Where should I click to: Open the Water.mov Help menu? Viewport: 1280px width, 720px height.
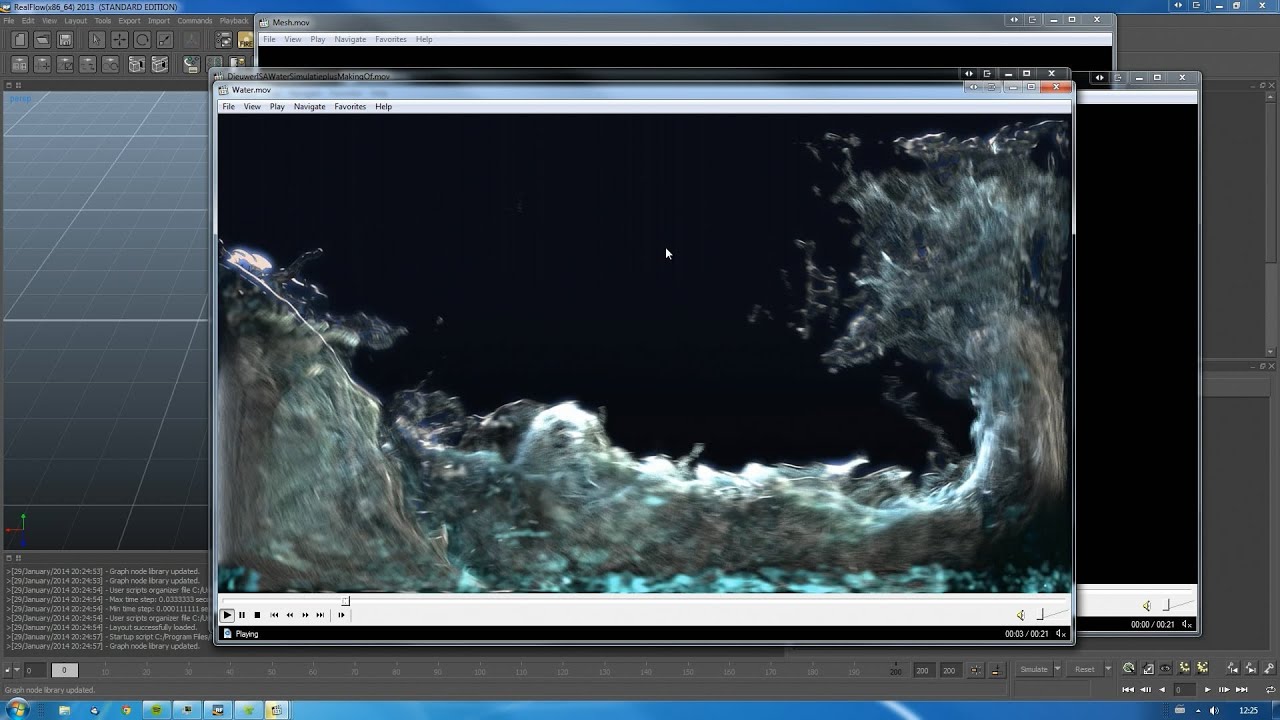click(383, 106)
